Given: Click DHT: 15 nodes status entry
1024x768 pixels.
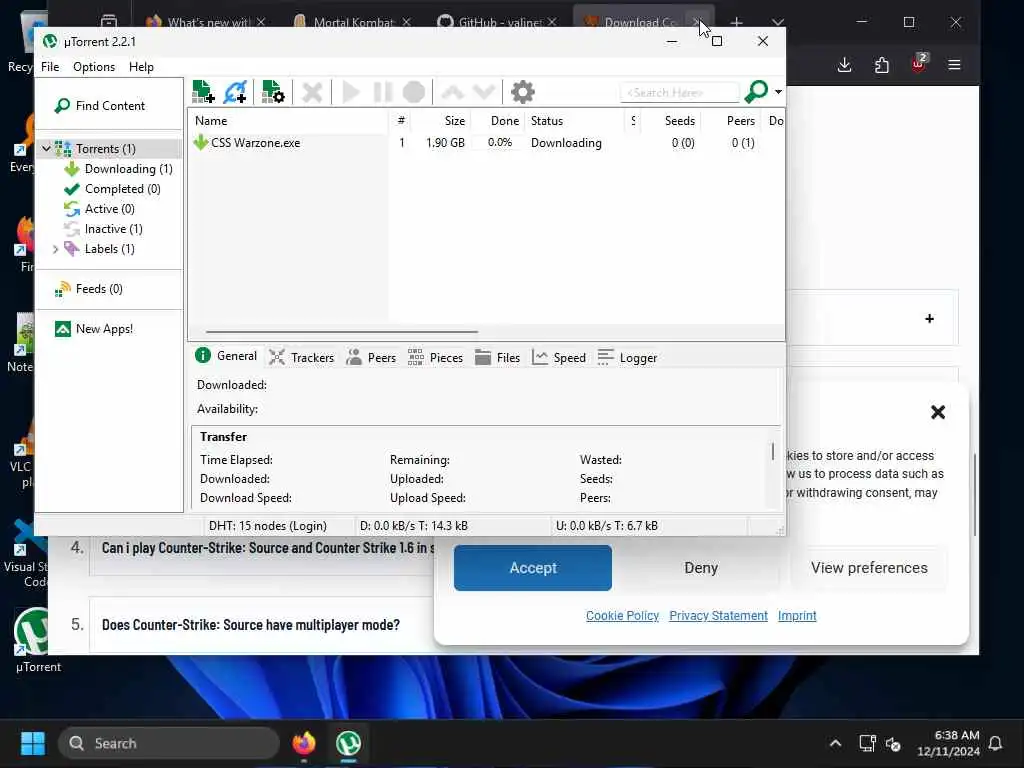Looking at the screenshot, I should pos(278,526).
